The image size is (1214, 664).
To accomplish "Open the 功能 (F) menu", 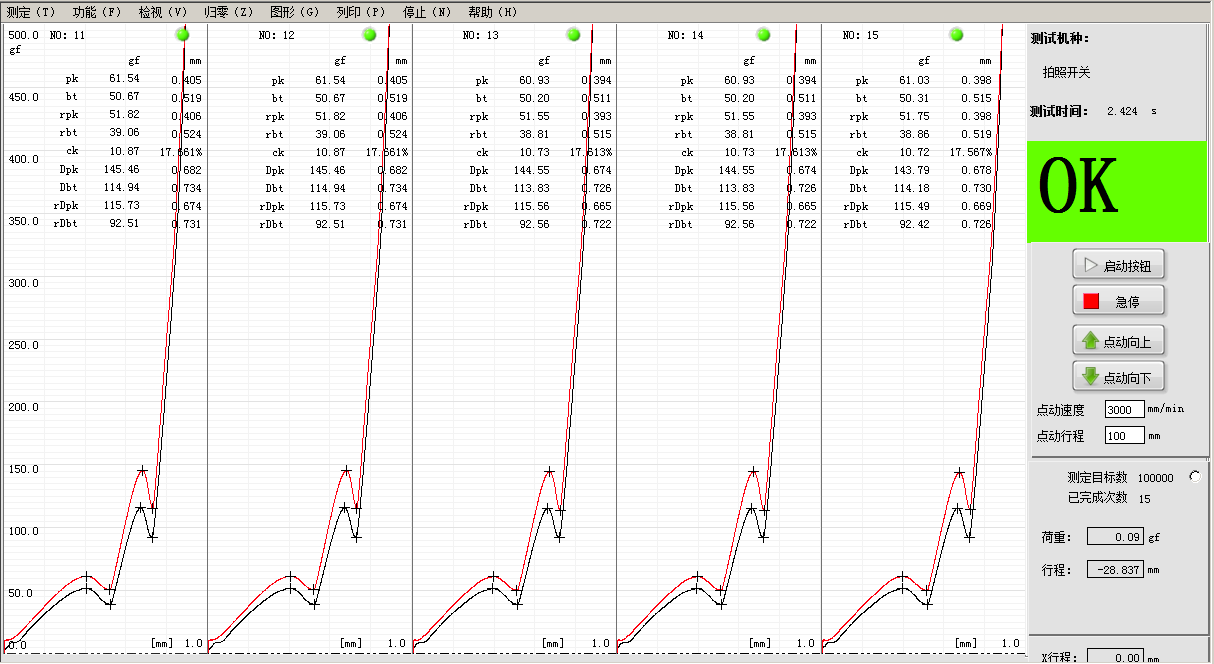I will [97, 12].
